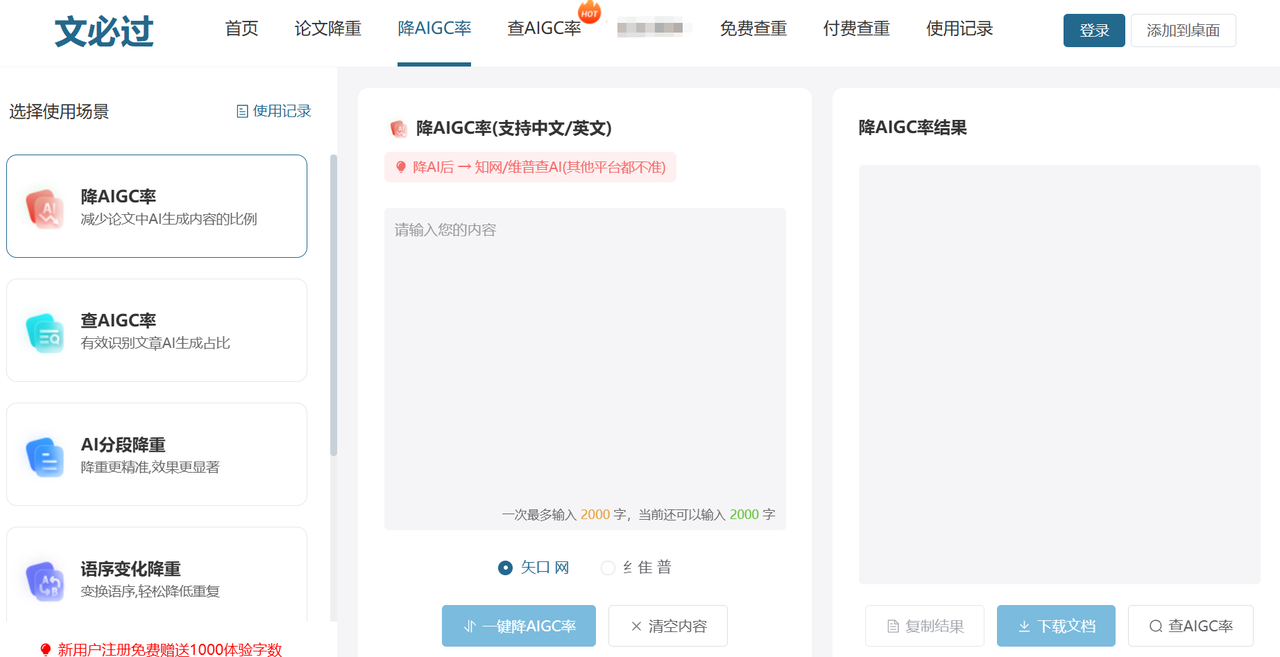
Task: Click the document icon beside sidebar 使用记录
Action: (242, 111)
